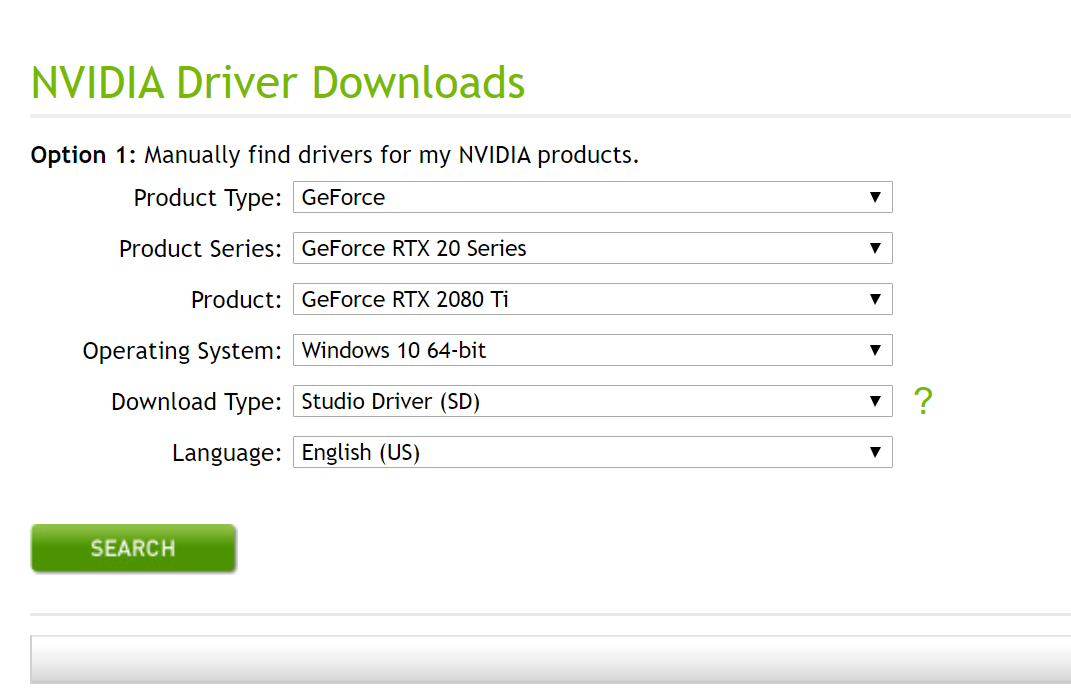Open the Operating System dropdown

[592, 350]
